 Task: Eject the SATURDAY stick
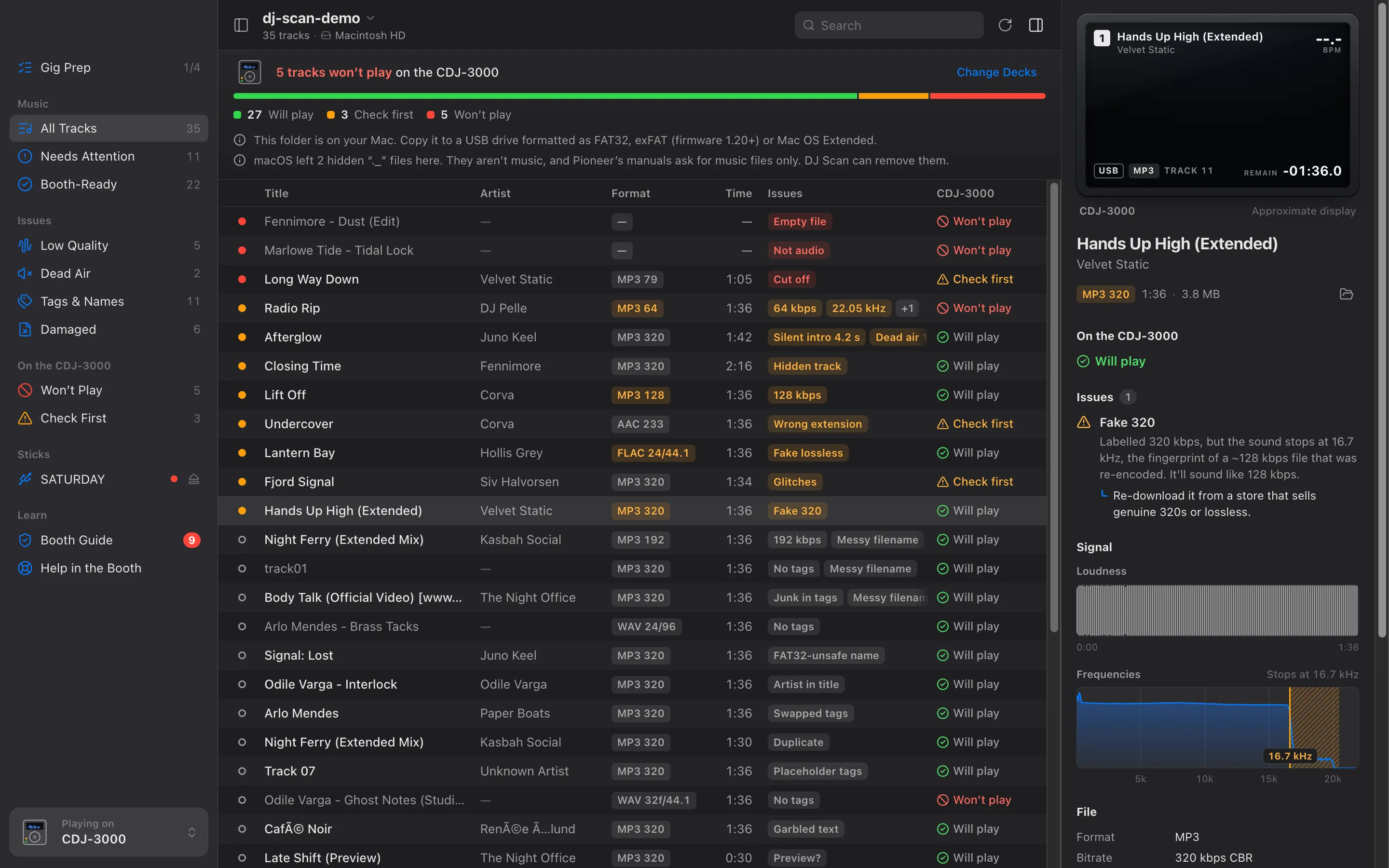pyautogui.click(x=194, y=479)
